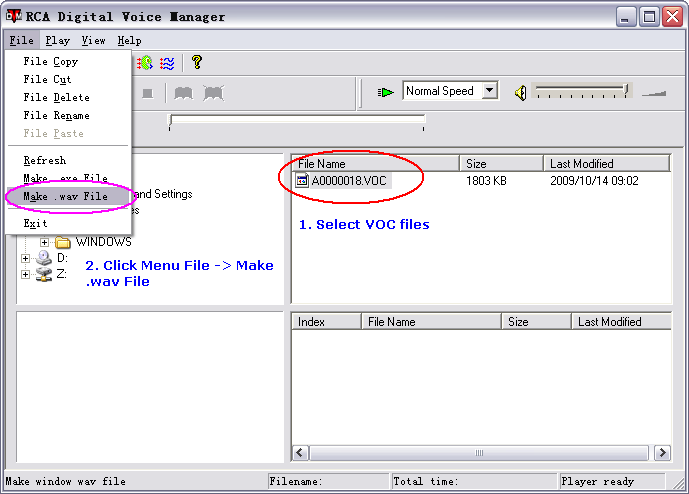The image size is (689, 494).
Task: Choose File Cut from the menu
Action: 69,80
